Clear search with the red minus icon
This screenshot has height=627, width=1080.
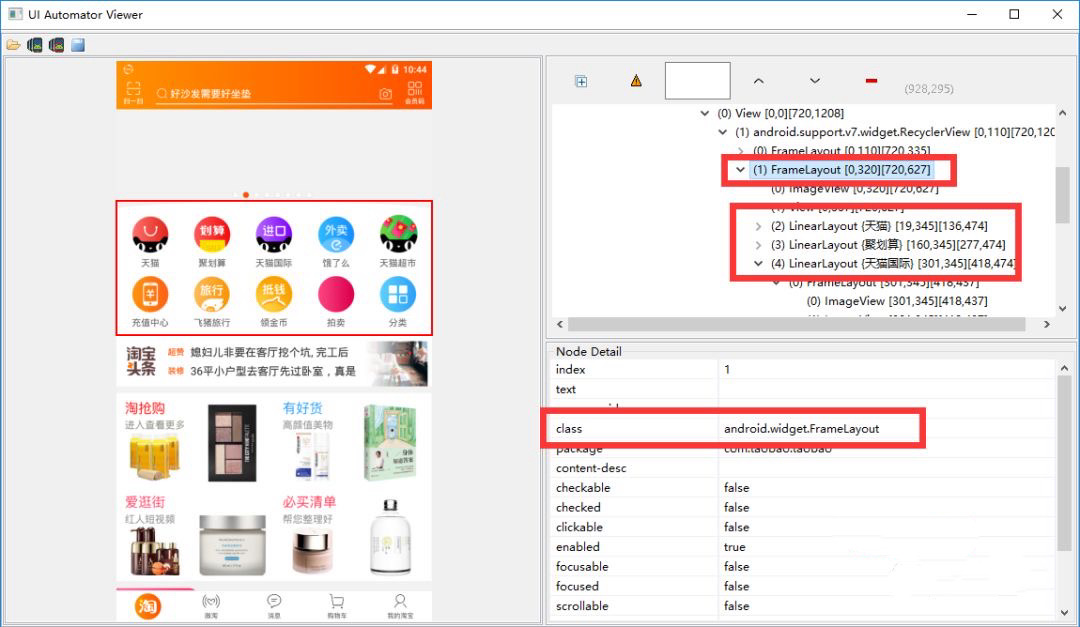pyautogui.click(x=871, y=81)
